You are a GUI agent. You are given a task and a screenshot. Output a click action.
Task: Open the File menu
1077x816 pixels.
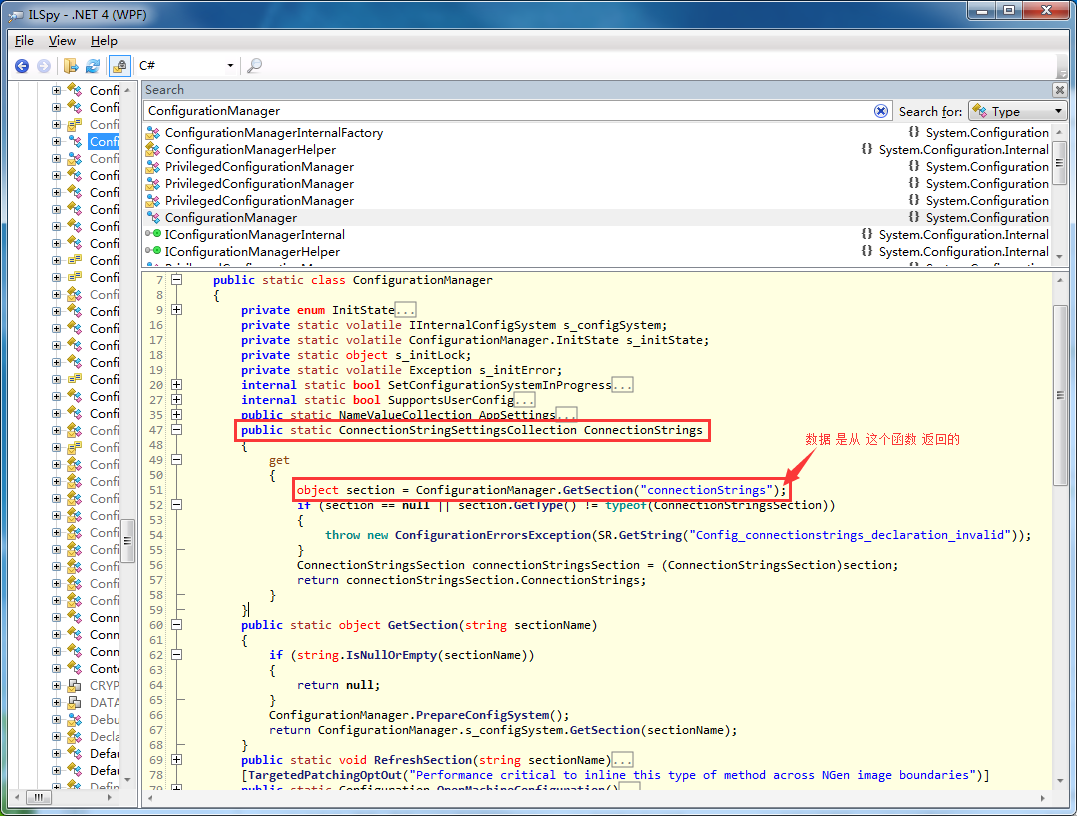click(x=24, y=41)
